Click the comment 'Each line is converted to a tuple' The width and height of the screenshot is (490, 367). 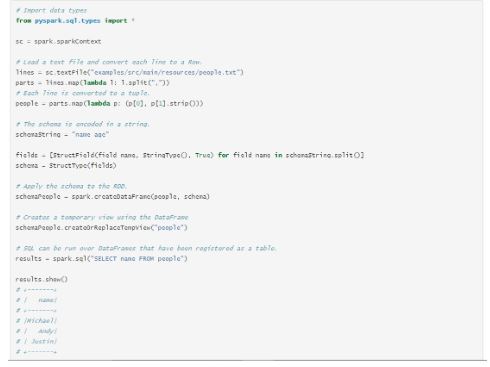83,93
